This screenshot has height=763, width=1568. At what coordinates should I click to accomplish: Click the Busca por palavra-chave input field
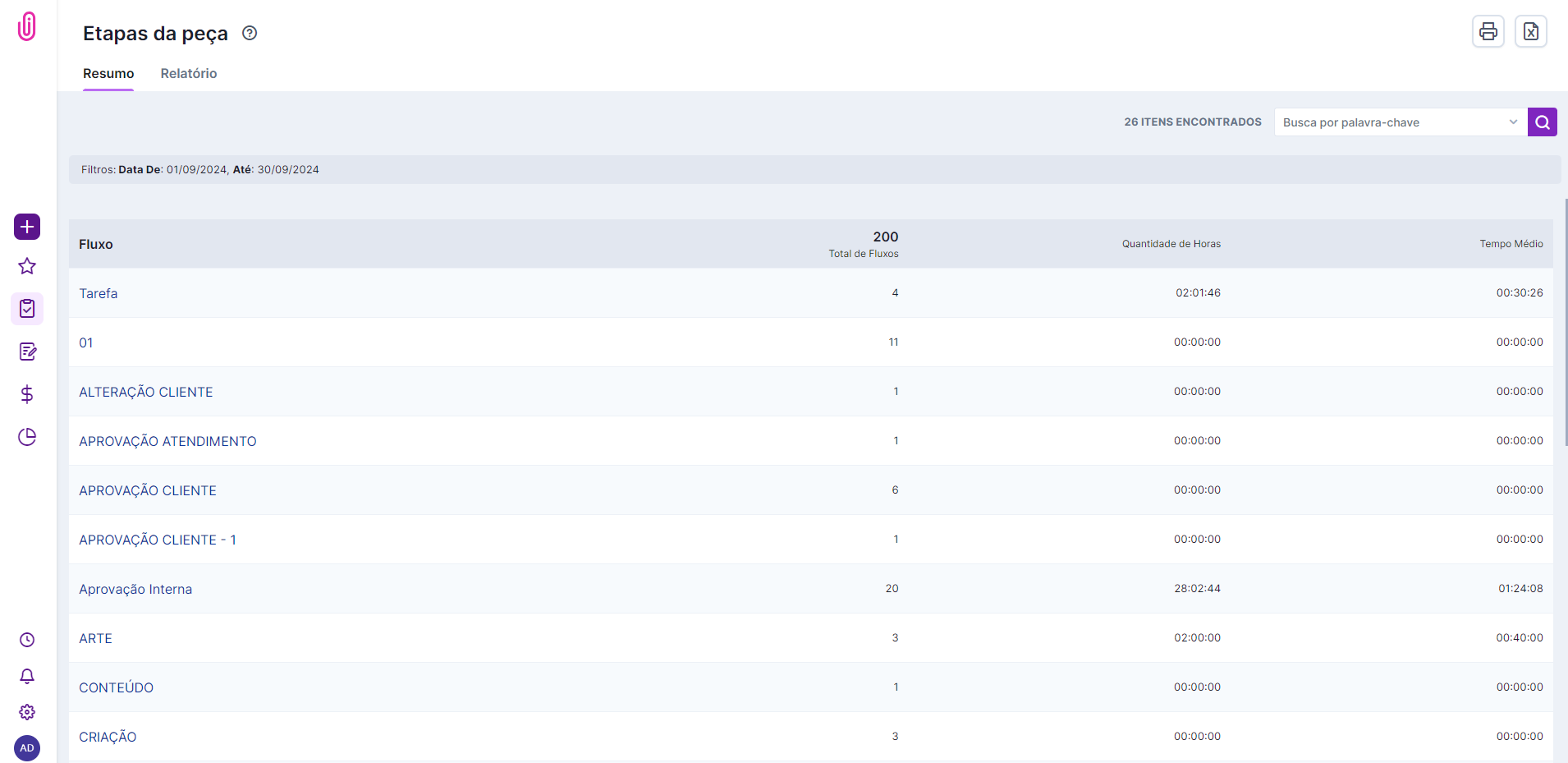click(x=1389, y=122)
